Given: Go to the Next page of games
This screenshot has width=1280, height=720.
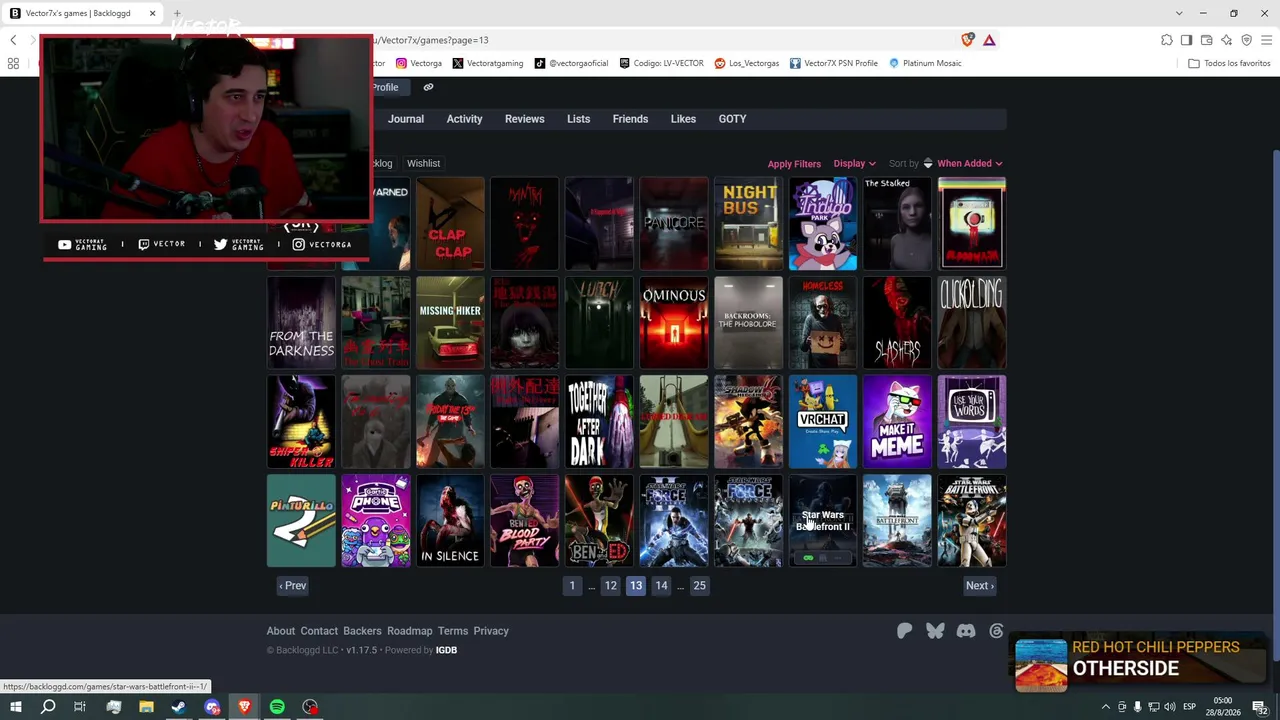Looking at the screenshot, I should 979,586.
